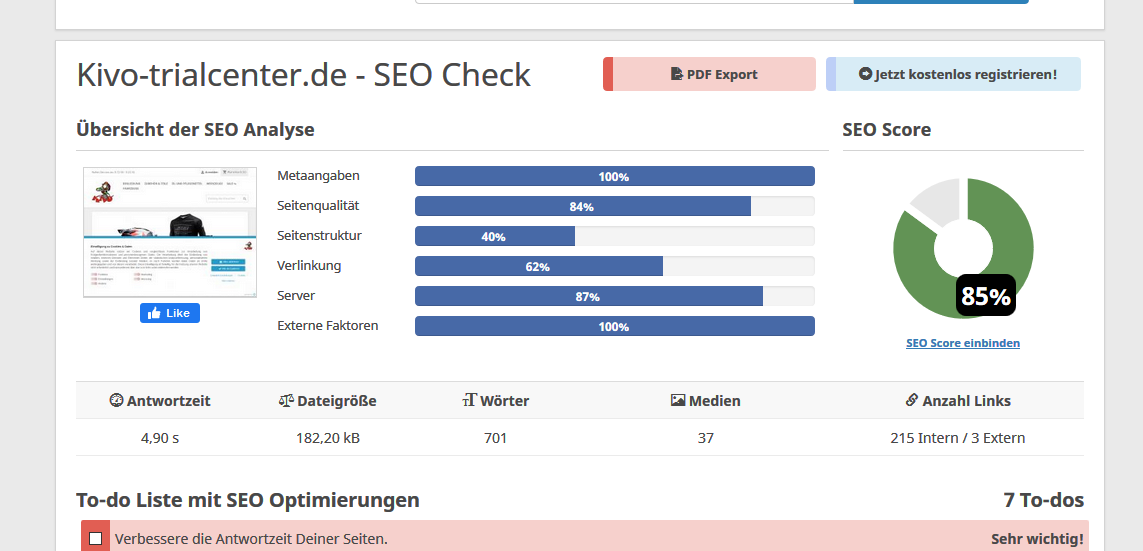
Task: Click the PDF file icon in the export button
Action: tap(676, 74)
